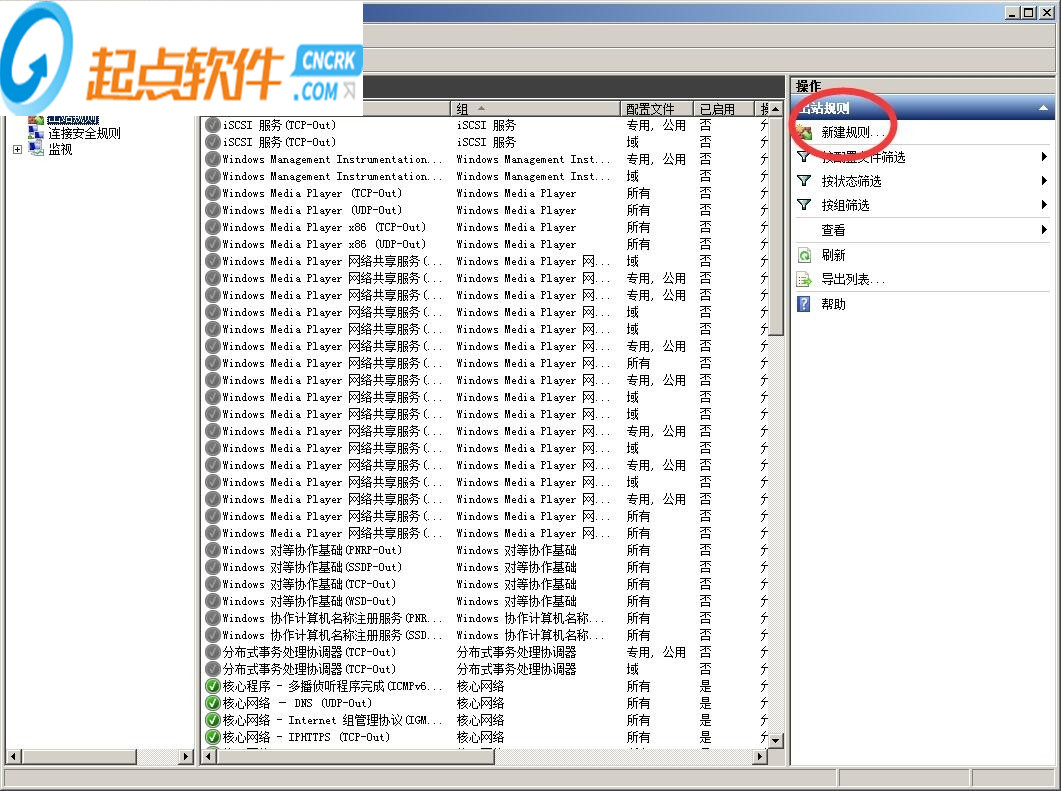Click the filter-by-group funnel icon
The image size is (1061, 791).
click(x=804, y=204)
